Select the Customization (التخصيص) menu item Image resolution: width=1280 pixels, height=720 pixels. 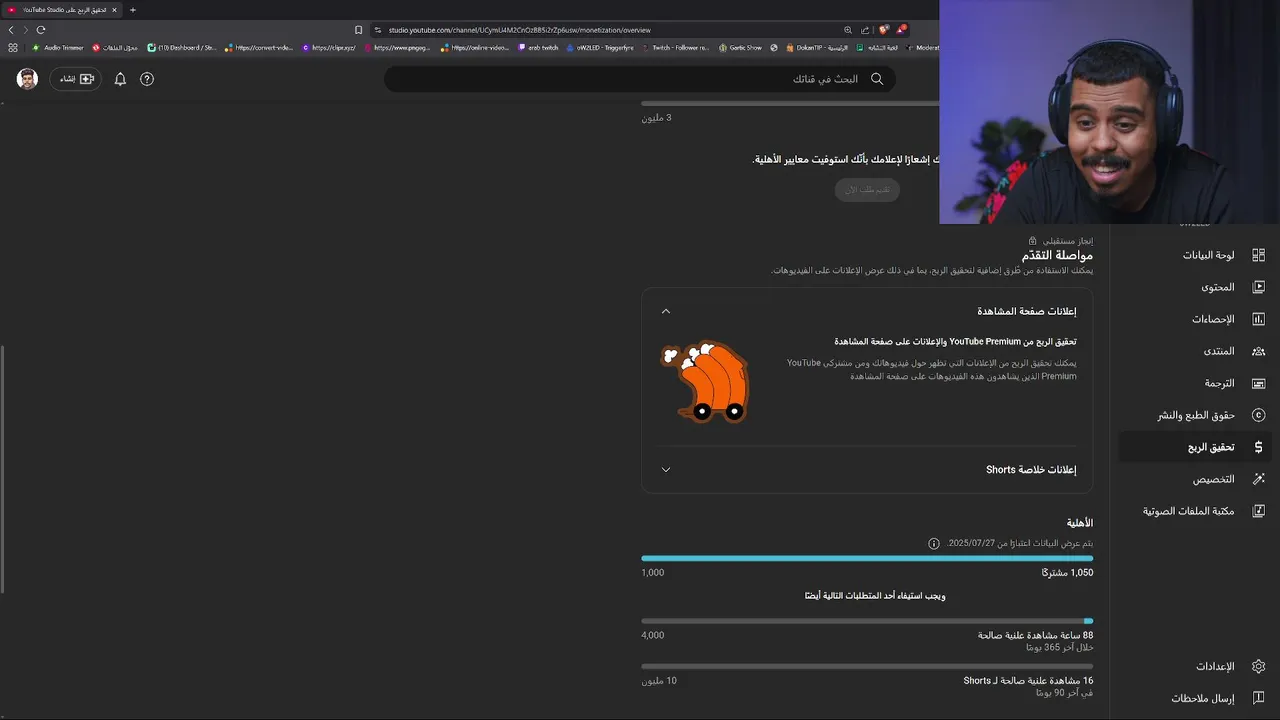coord(1192,479)
